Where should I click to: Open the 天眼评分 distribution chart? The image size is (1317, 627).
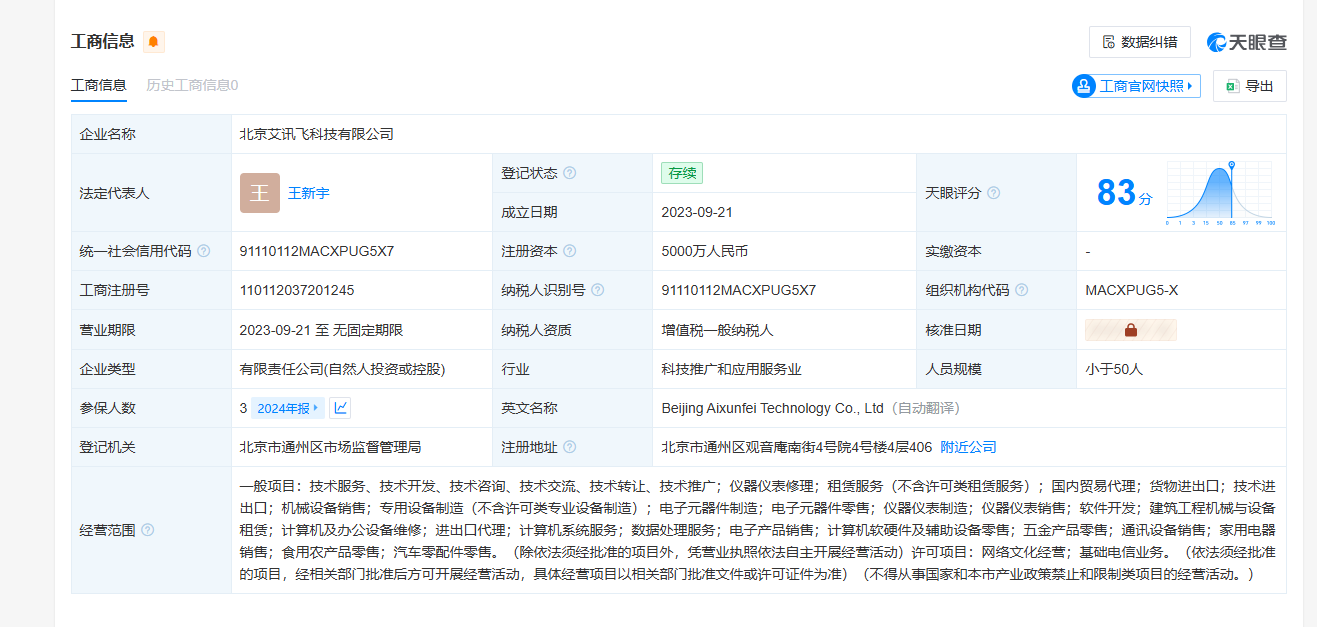point(1219,193)
